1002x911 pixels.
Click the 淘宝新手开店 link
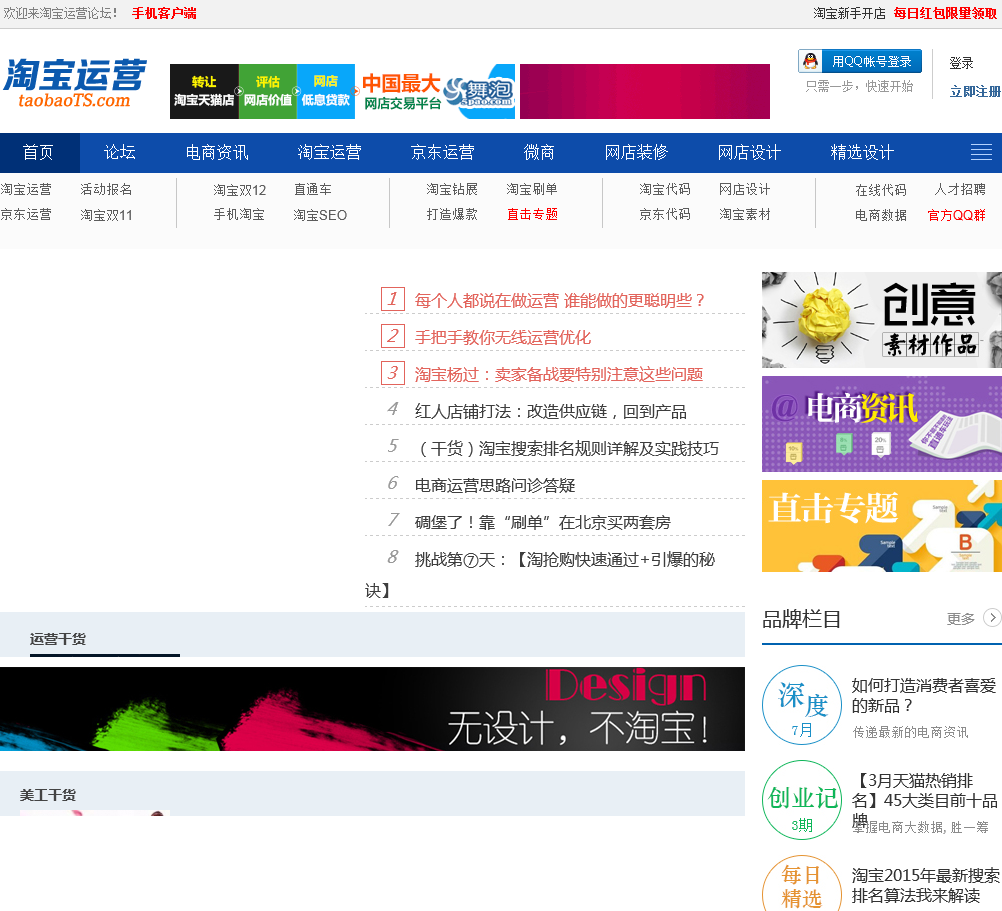[849, 13]
